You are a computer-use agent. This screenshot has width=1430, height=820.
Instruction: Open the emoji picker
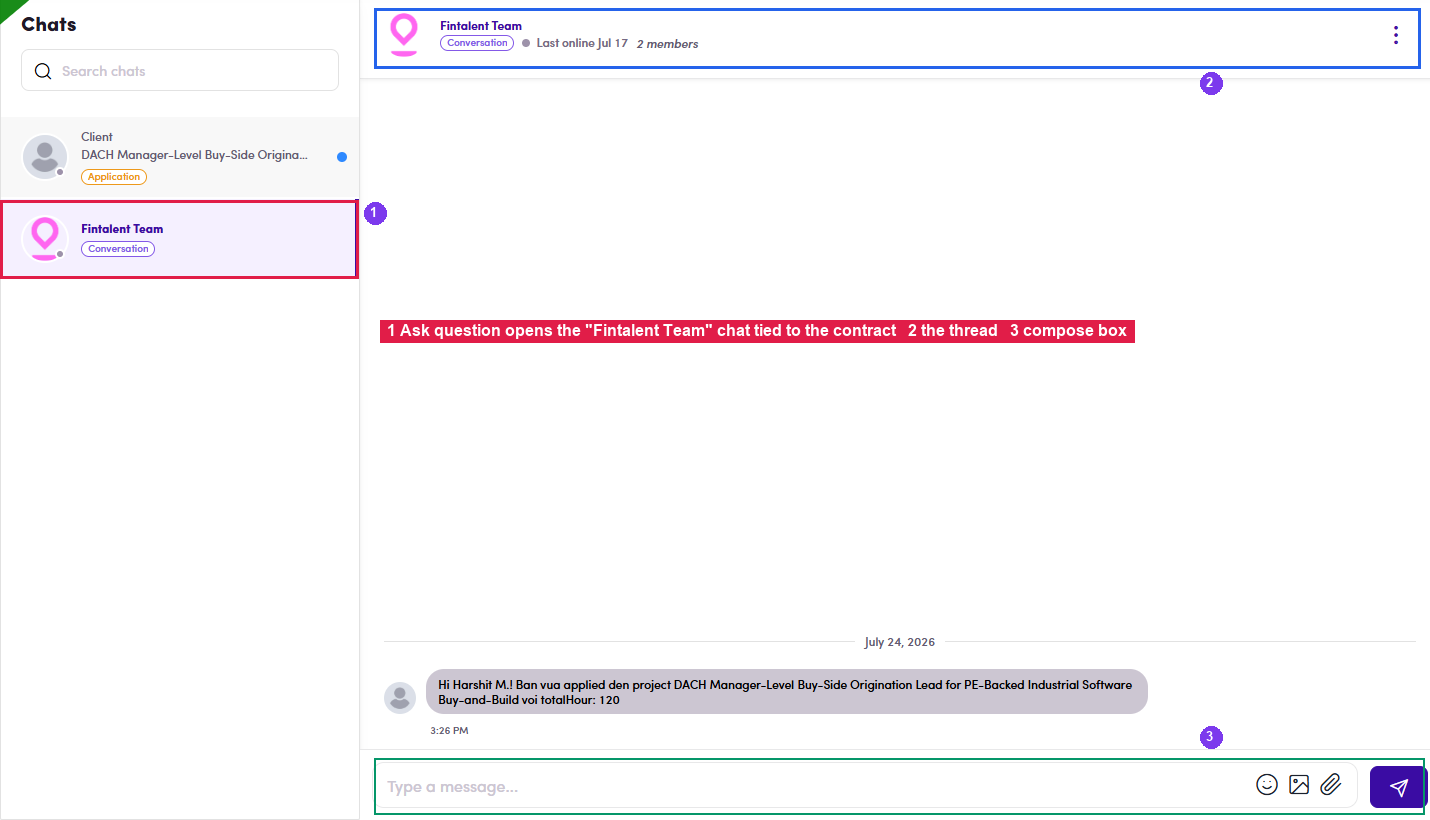[1267, 785]
